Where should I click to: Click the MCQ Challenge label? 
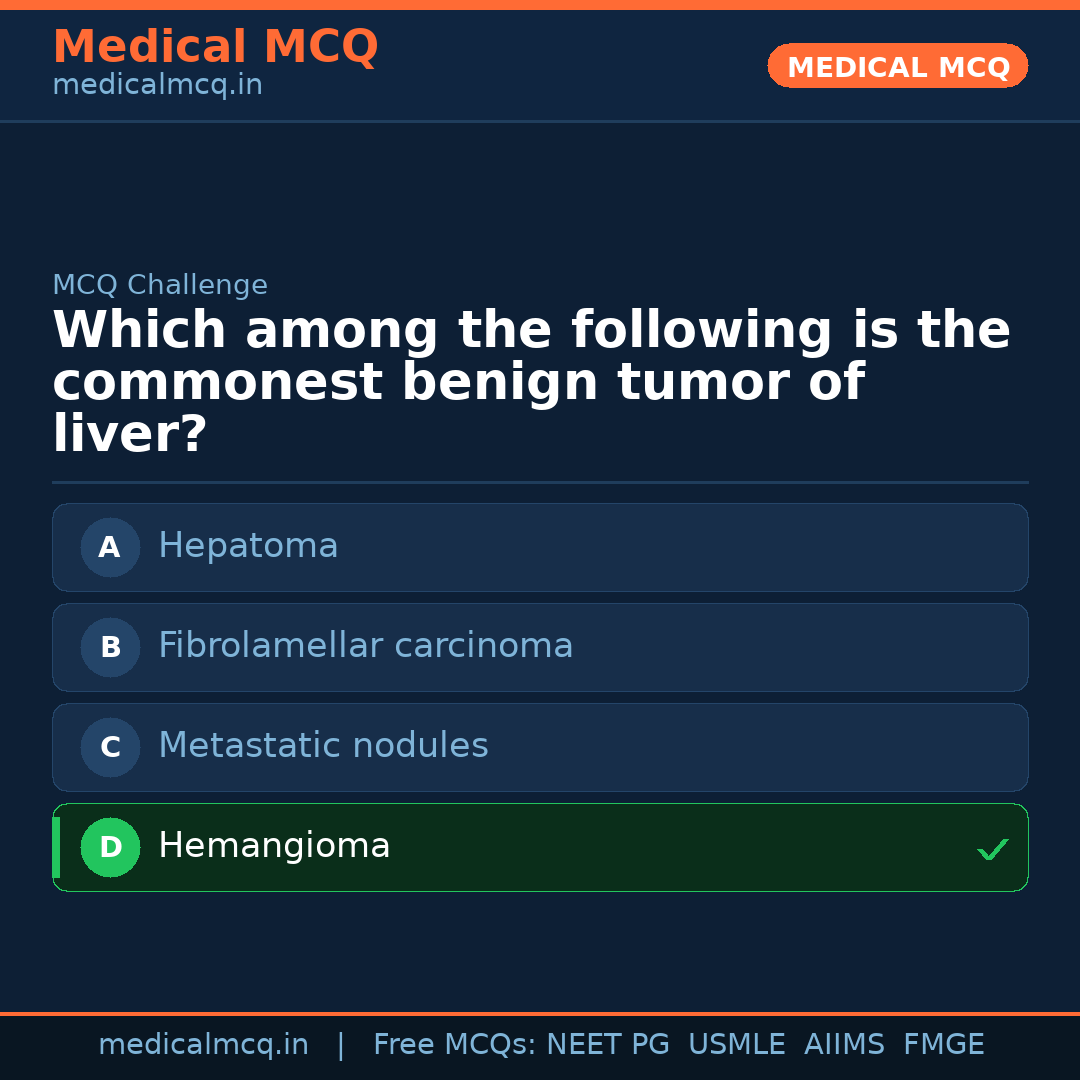(x=160, y=285)
